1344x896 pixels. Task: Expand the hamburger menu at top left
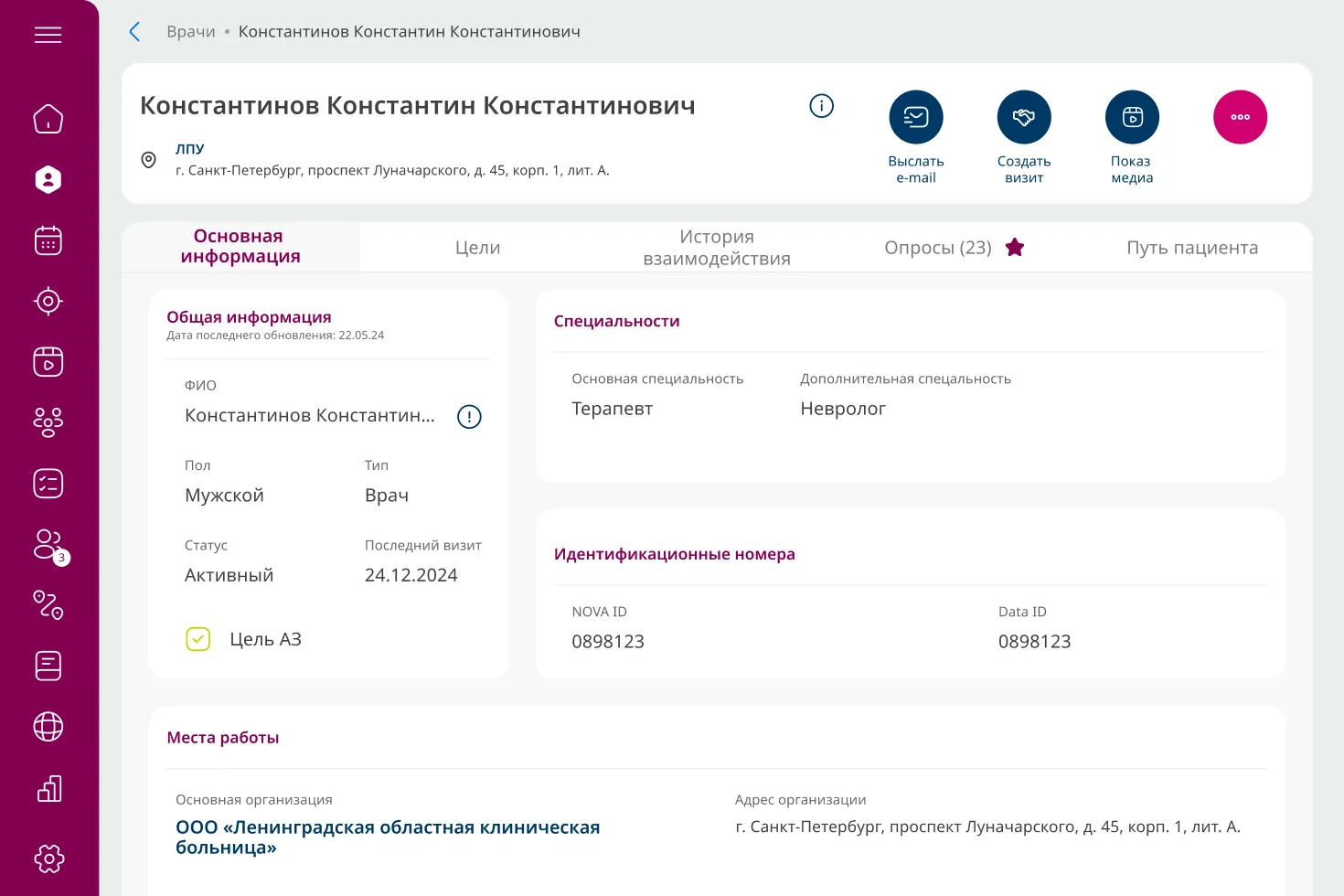coord(48,35)
